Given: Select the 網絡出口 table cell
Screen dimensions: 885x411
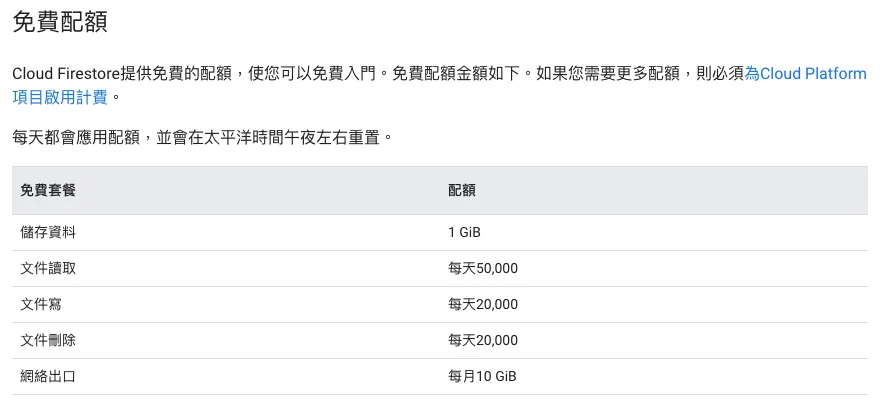Looking at the screenshot, I should (x=48, y=376).
